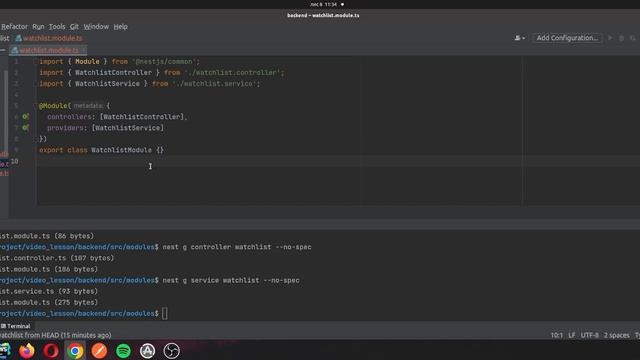Screen dimensions: 640x360
Task: Click the WatchlistModule class name
Action: tap(121, 150)
